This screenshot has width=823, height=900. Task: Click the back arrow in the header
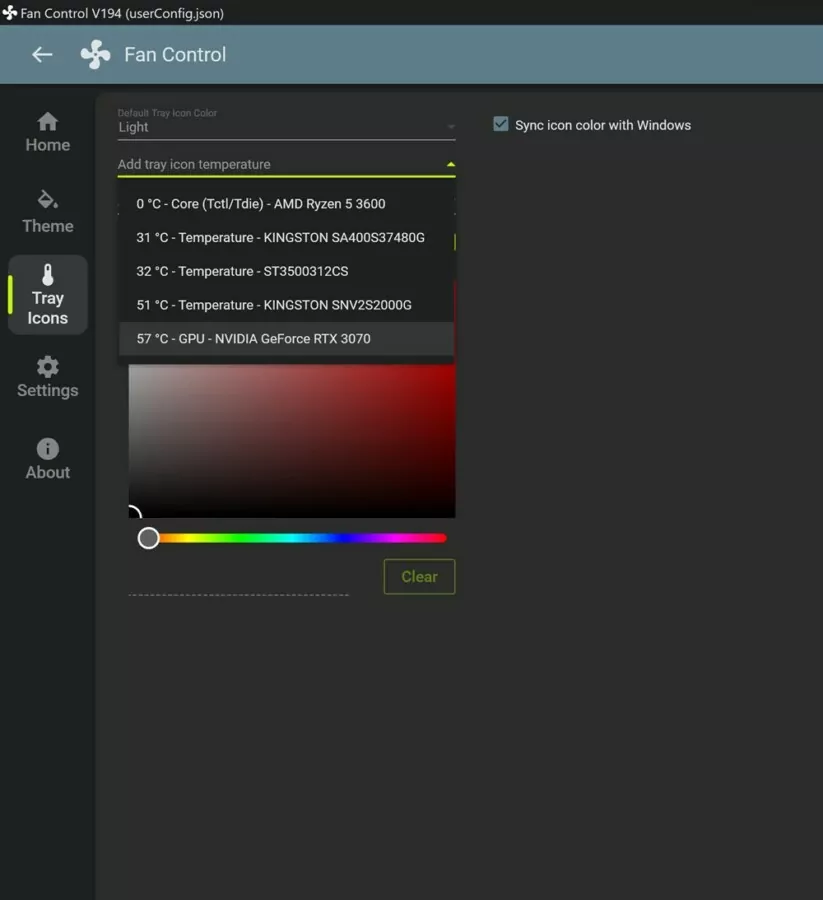(42, 55)
